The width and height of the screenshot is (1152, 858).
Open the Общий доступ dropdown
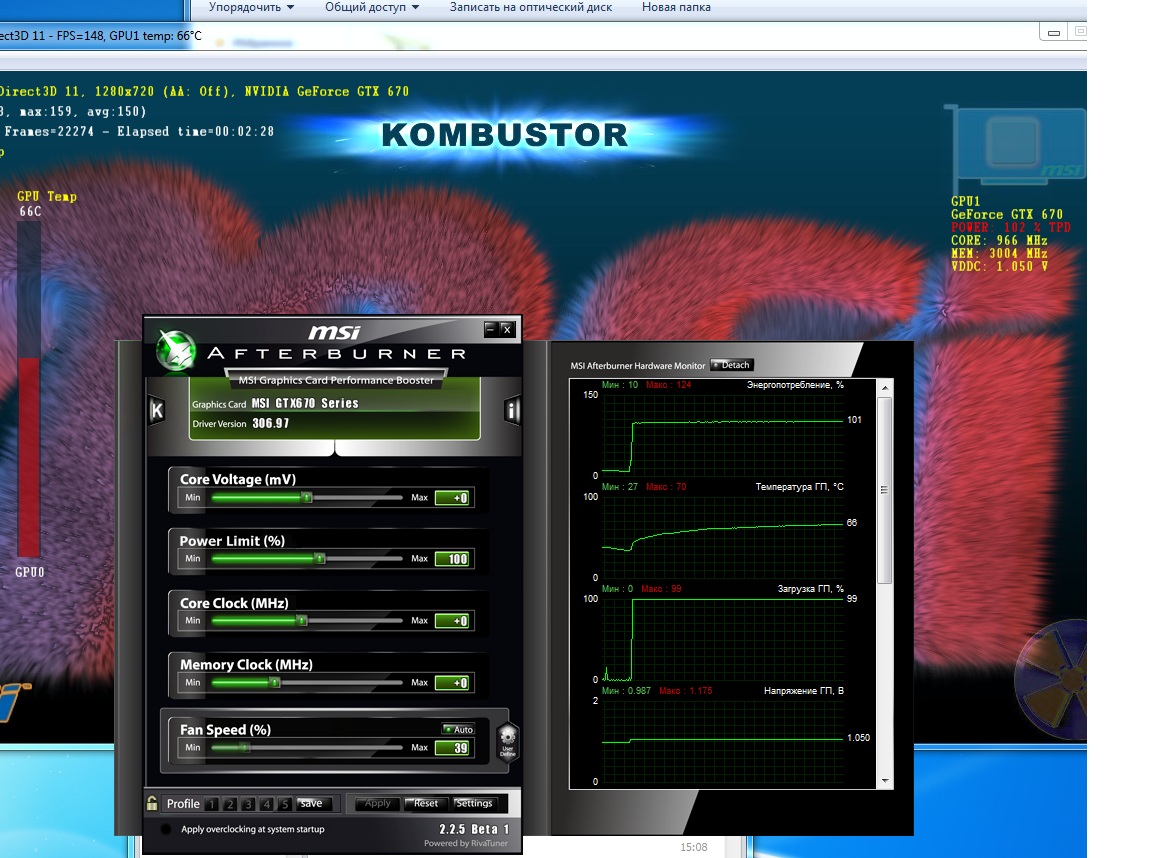[x=372, y=7]
